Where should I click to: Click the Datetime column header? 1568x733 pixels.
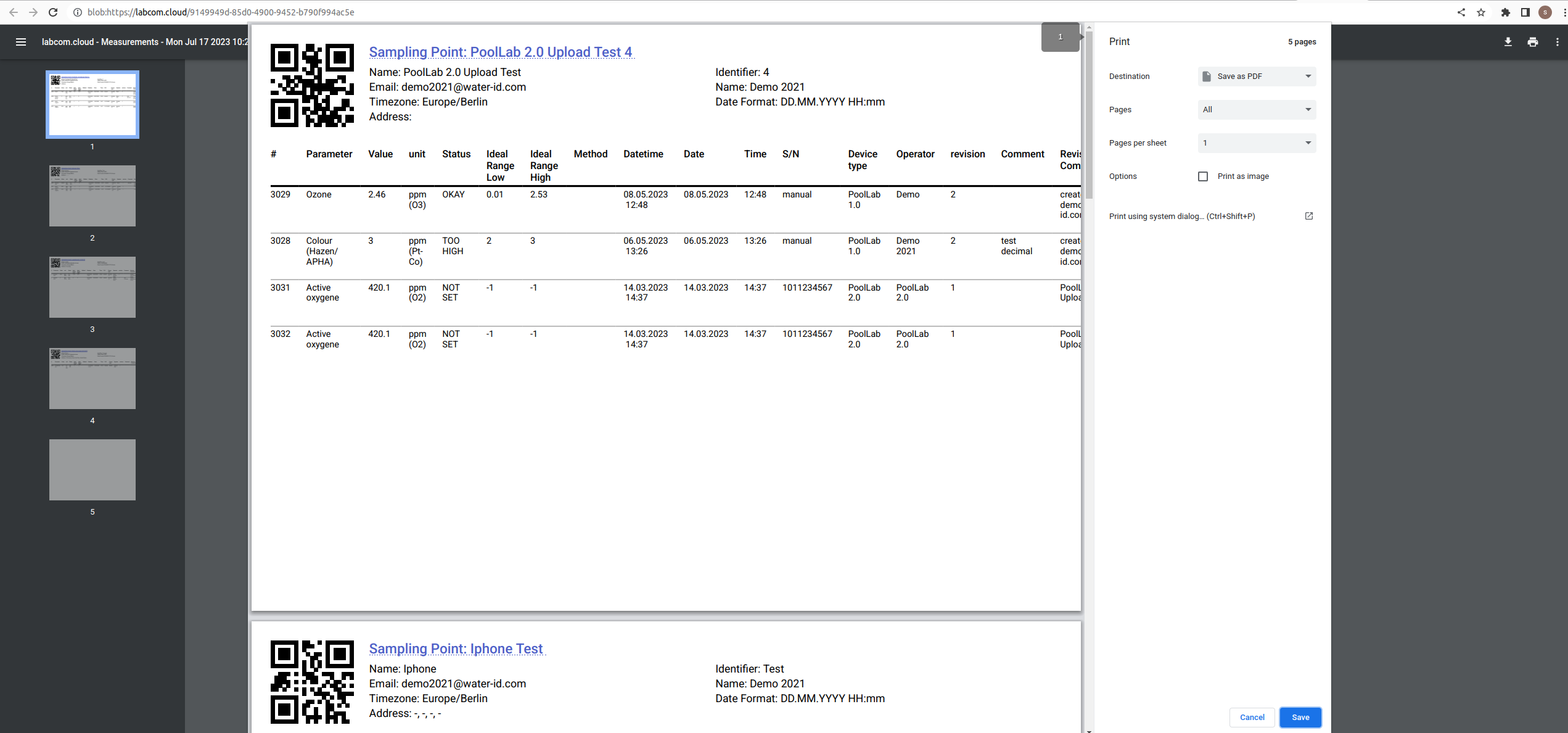click(643, 154)
